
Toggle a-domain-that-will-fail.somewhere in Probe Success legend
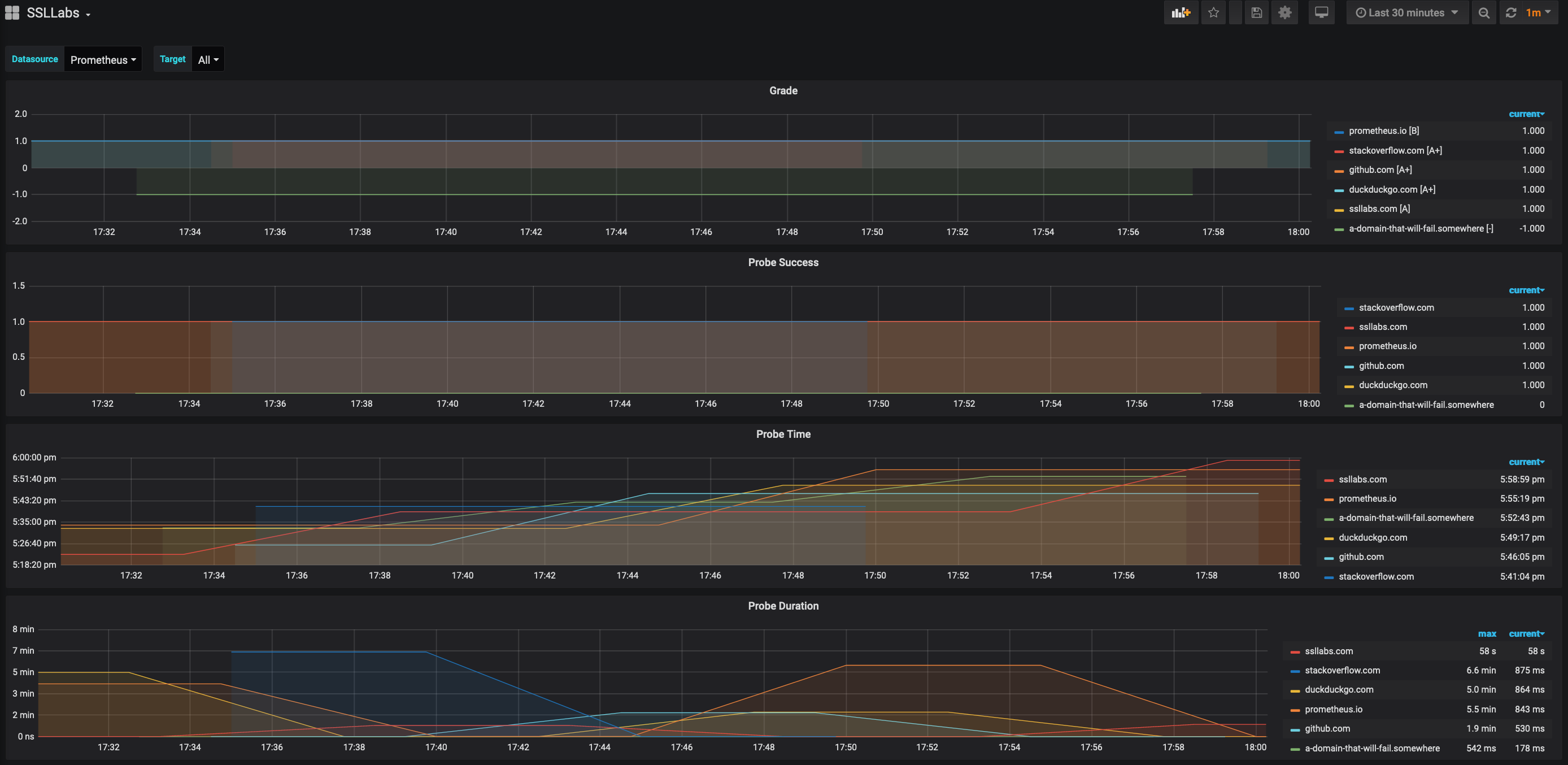(1426, 405)
